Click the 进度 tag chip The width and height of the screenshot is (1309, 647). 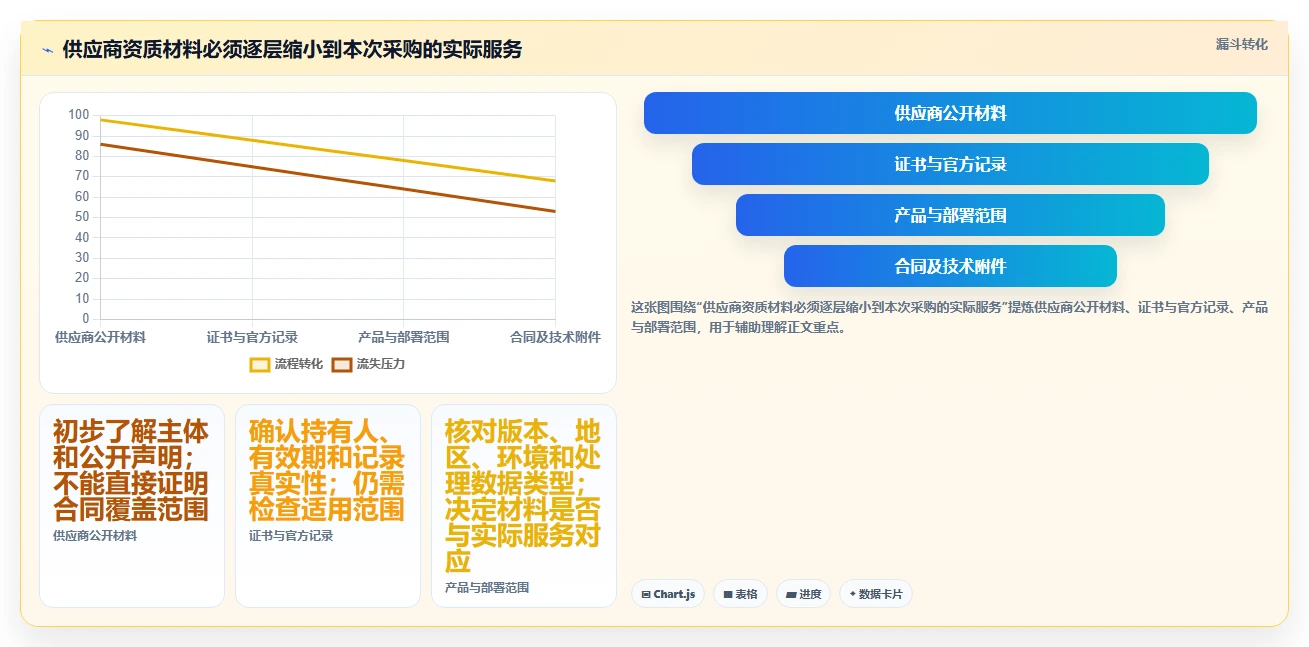pos(803,594)
